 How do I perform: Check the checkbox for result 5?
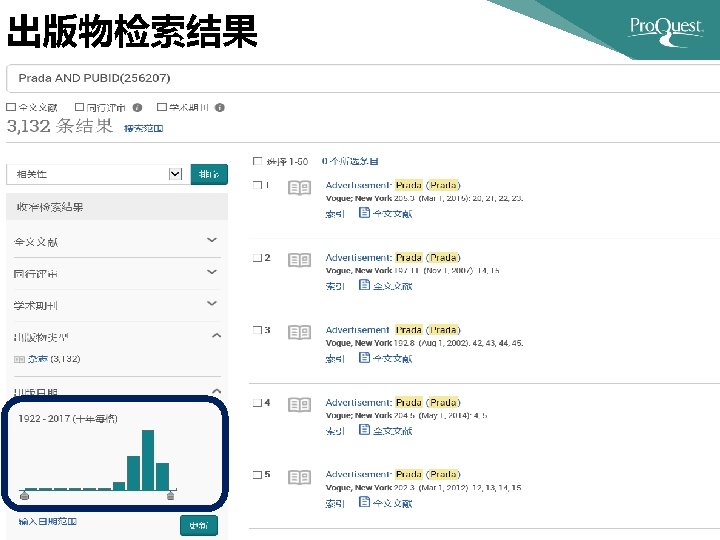point(257,474)
